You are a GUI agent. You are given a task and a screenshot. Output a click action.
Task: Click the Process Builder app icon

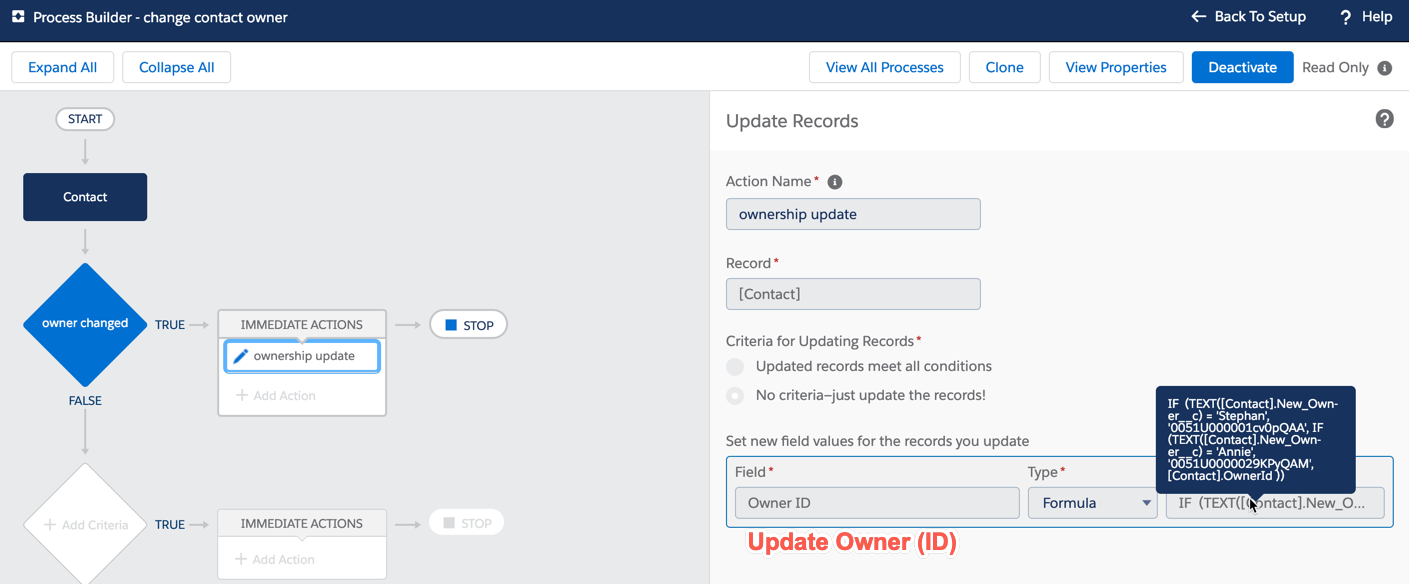(18, 17)
